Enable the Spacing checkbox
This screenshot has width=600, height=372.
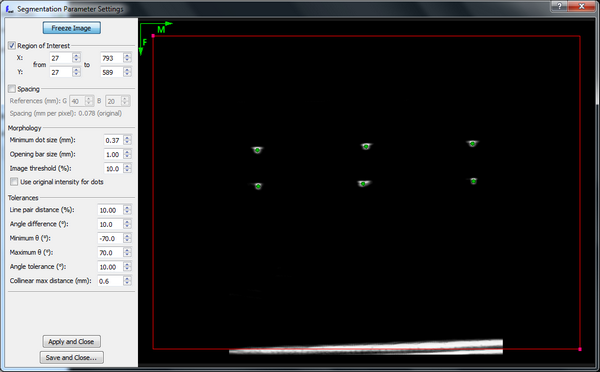[12, 89]
